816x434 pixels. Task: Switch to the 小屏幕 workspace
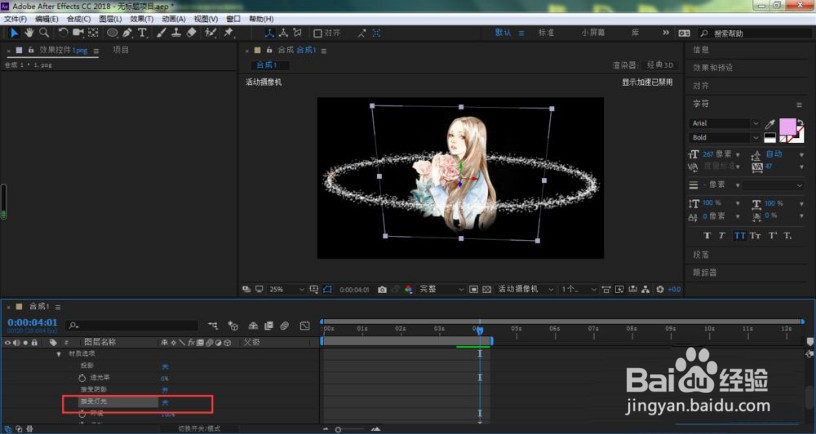tap(593, 32)
